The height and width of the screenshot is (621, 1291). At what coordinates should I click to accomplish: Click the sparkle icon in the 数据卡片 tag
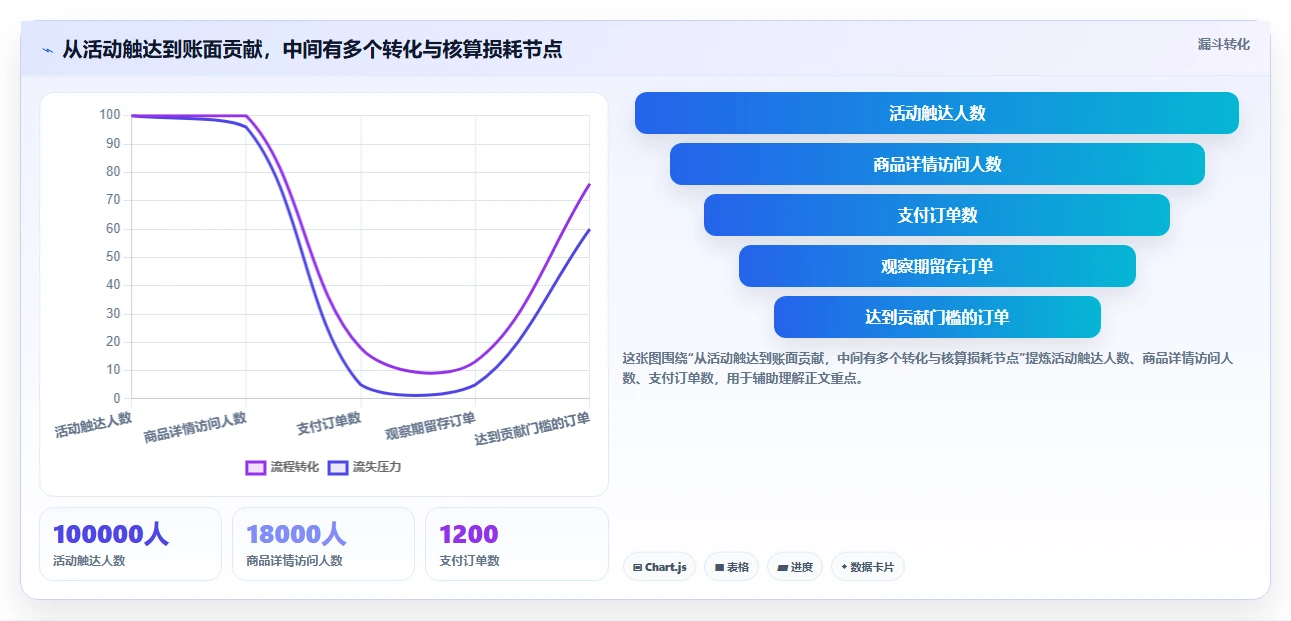coord(844,567)
